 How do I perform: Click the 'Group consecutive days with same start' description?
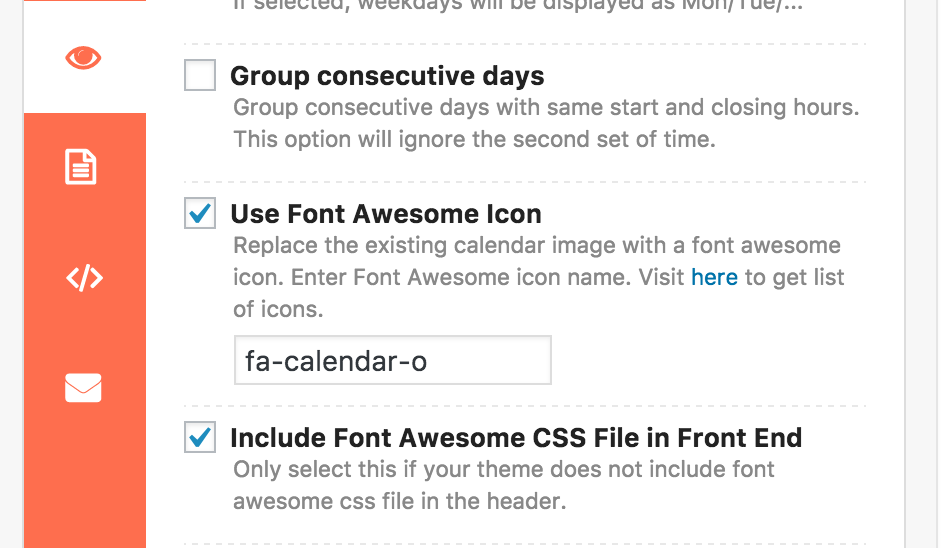pyautogui.click(x=546, y=107)
